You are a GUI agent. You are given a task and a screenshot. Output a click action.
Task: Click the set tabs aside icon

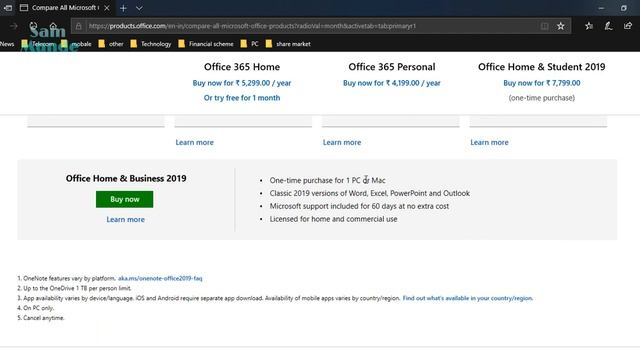[7, 8]
